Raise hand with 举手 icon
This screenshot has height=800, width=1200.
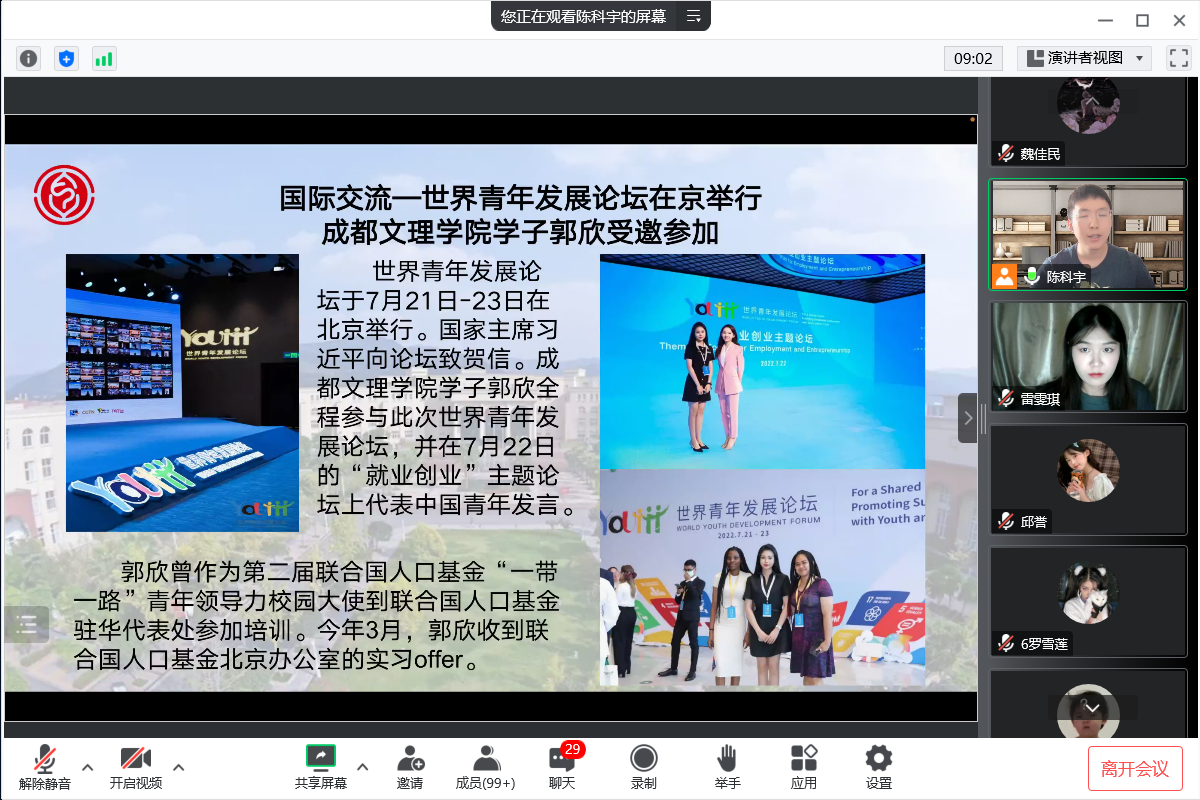[x=727, y=767]
